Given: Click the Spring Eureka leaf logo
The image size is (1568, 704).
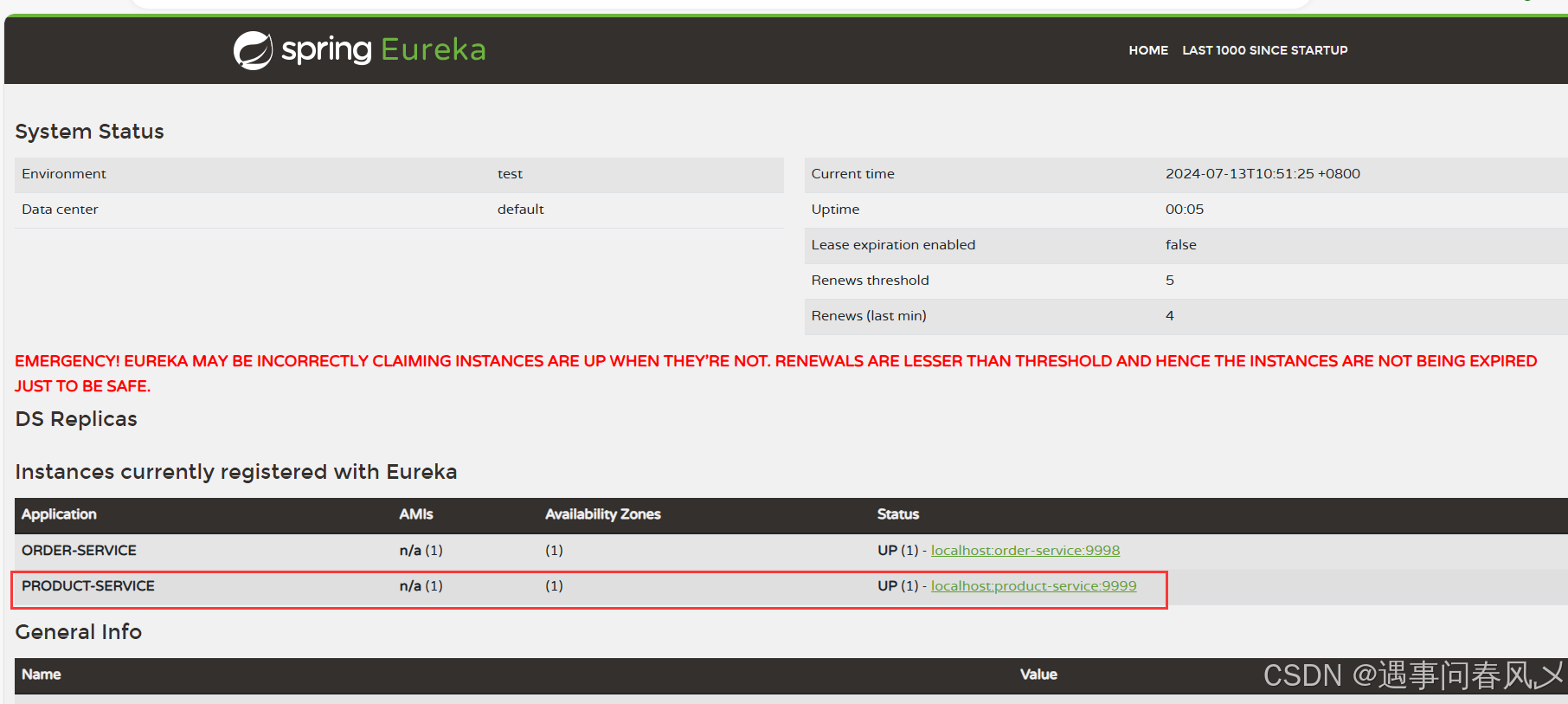Looking at the screenshot, I should click(x=253, y=50).
